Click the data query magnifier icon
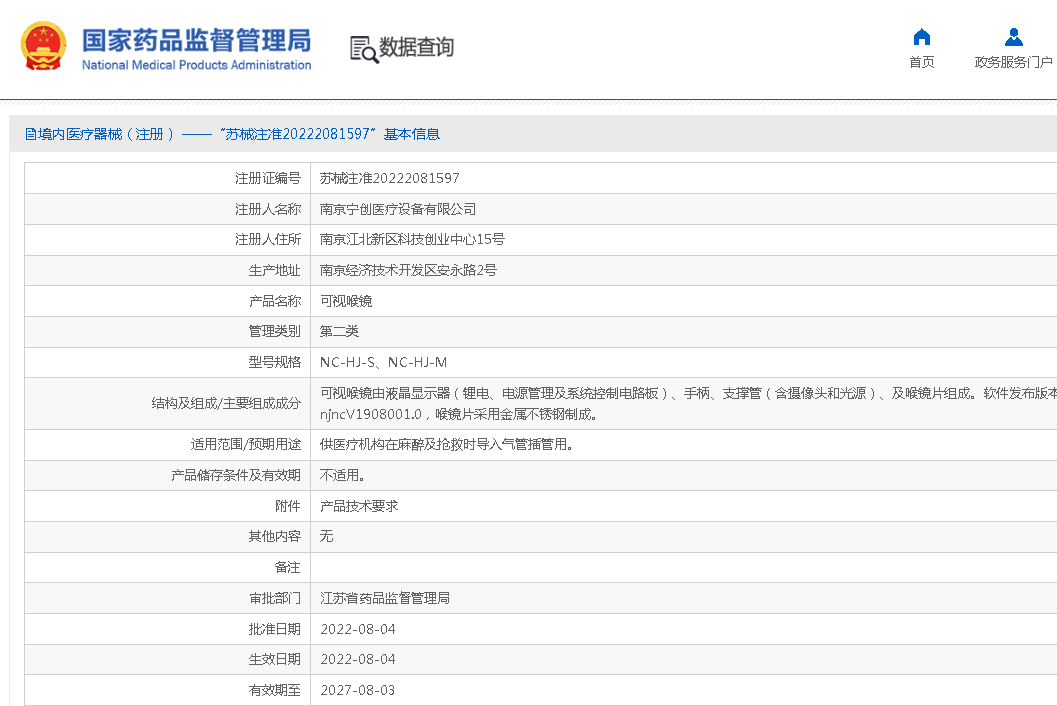Screen dimensions: 1057x706 coord(364,49)
